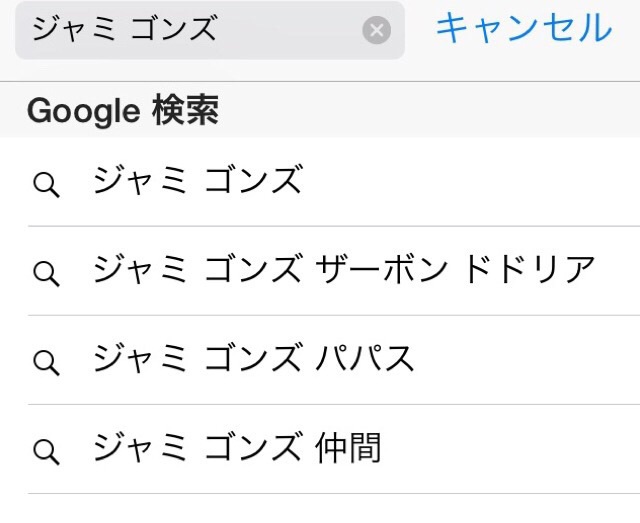
Task: Tap magnifier icon next to ザーボン ドドリア suggestion
Action: [46, 274]
